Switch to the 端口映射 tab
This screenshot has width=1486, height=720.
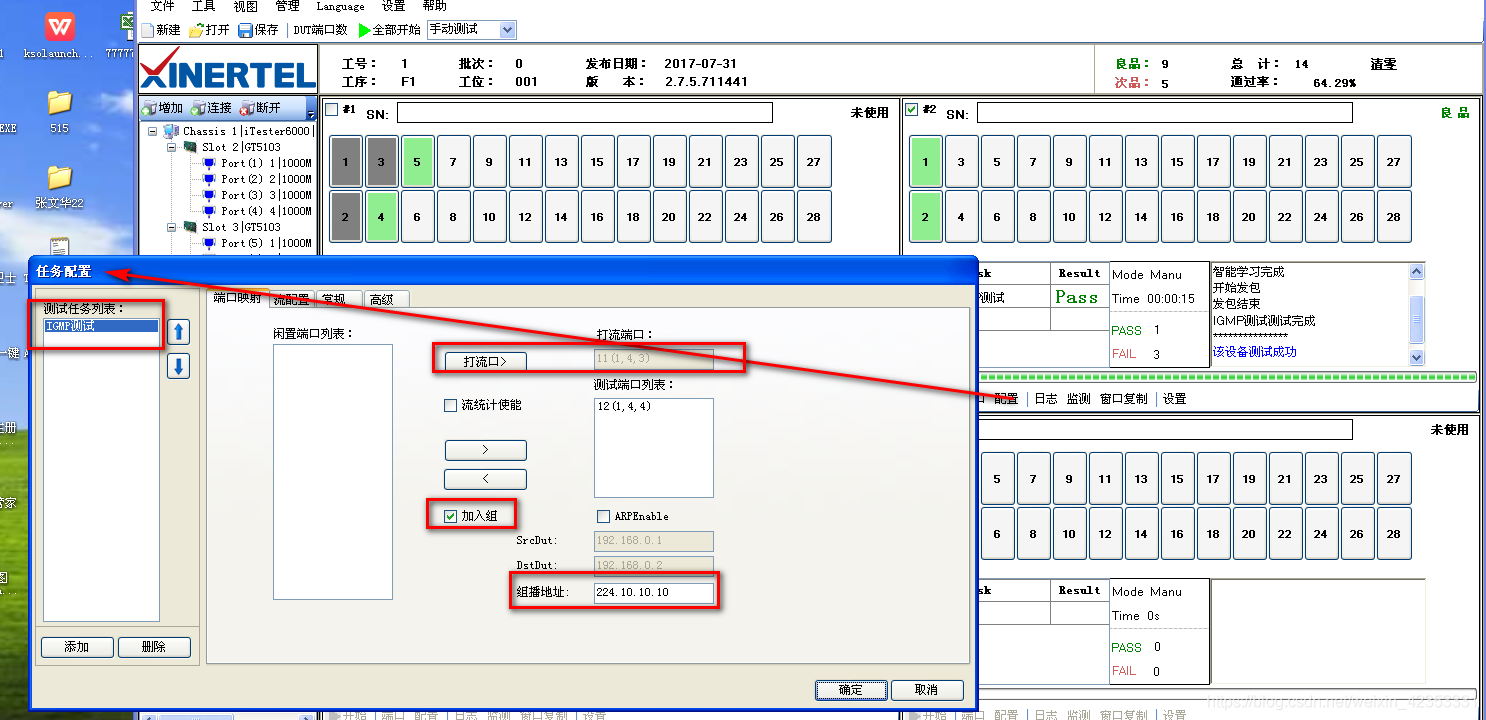pyautogui.click(x=238, y=298)
